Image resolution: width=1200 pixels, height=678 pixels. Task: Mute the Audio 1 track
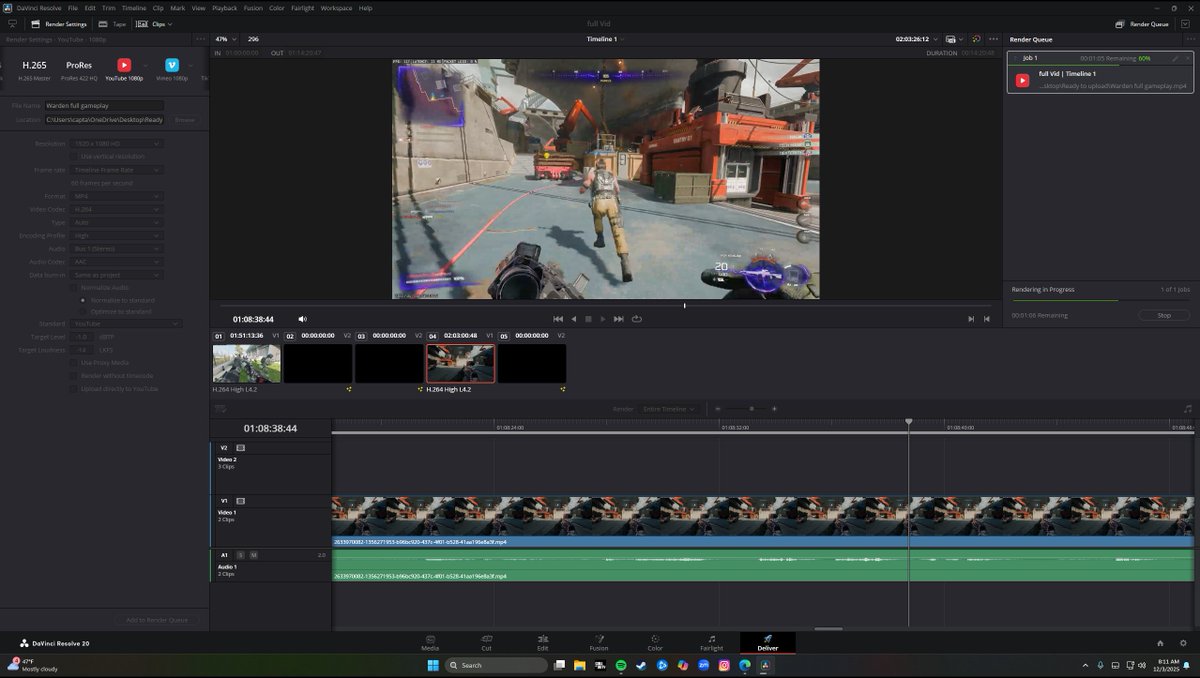[x=253, y=554]
